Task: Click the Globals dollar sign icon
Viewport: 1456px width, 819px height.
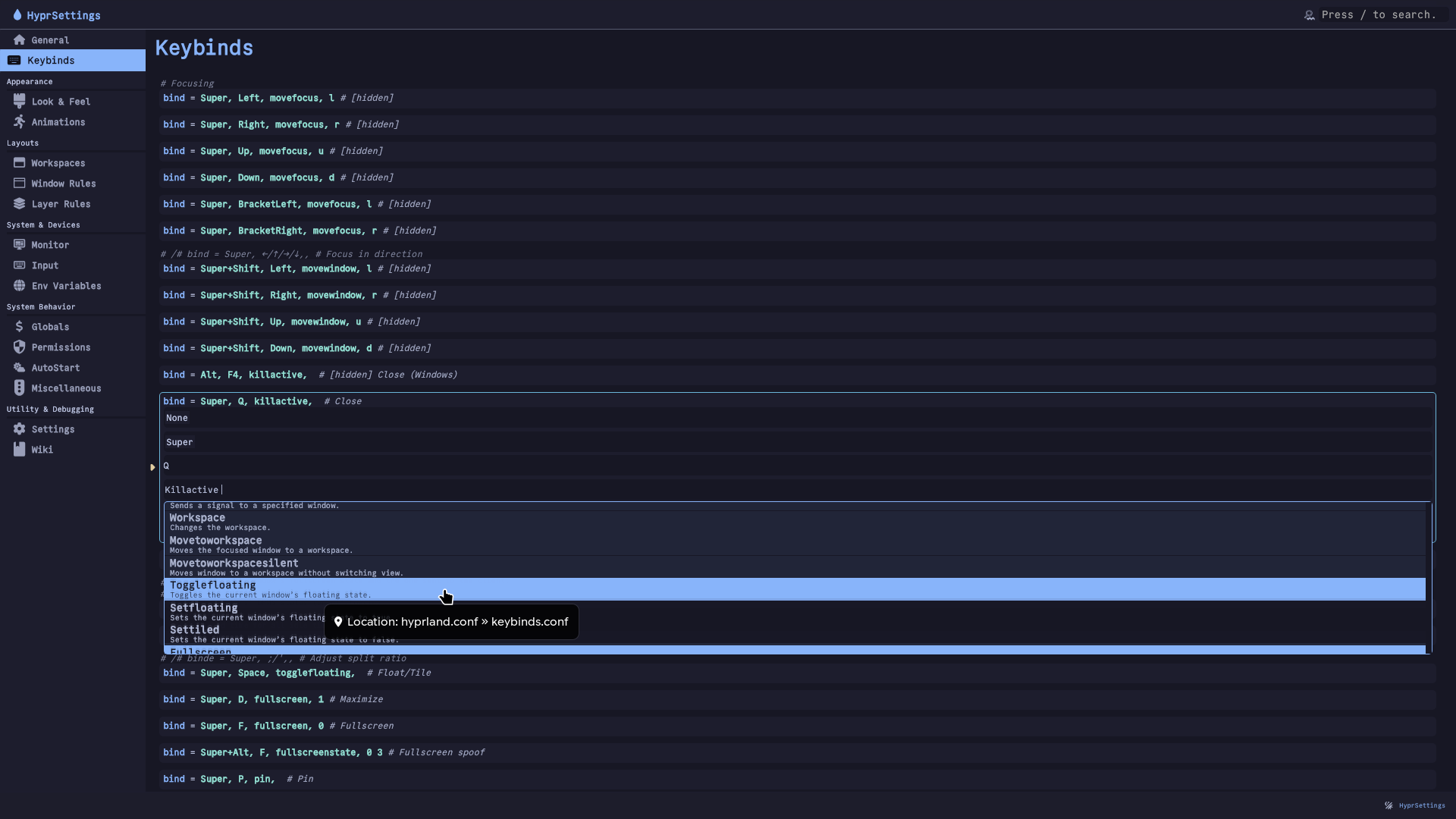Action: 20,326
